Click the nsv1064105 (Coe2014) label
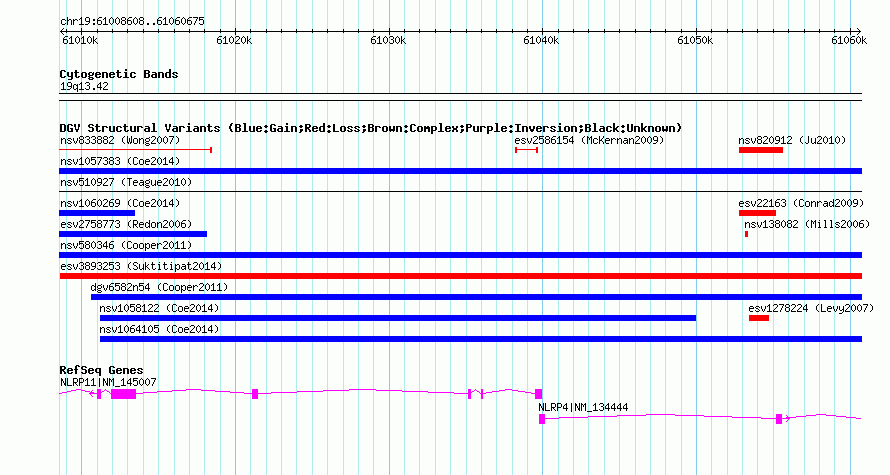Image resolution: width=890 pixels, height=475 pixels. pos(159,329)
